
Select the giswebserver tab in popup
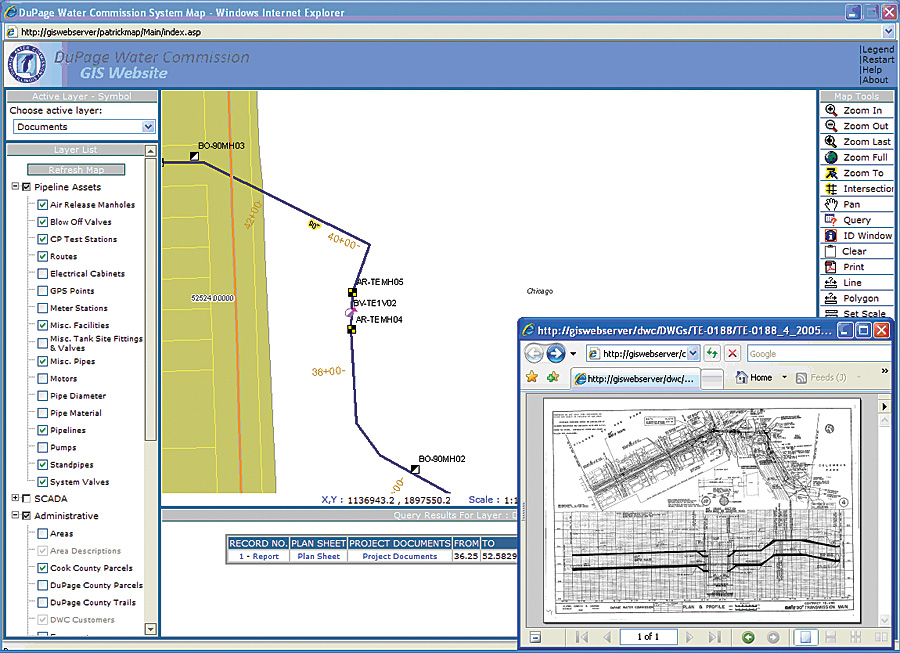click(635, 379)
